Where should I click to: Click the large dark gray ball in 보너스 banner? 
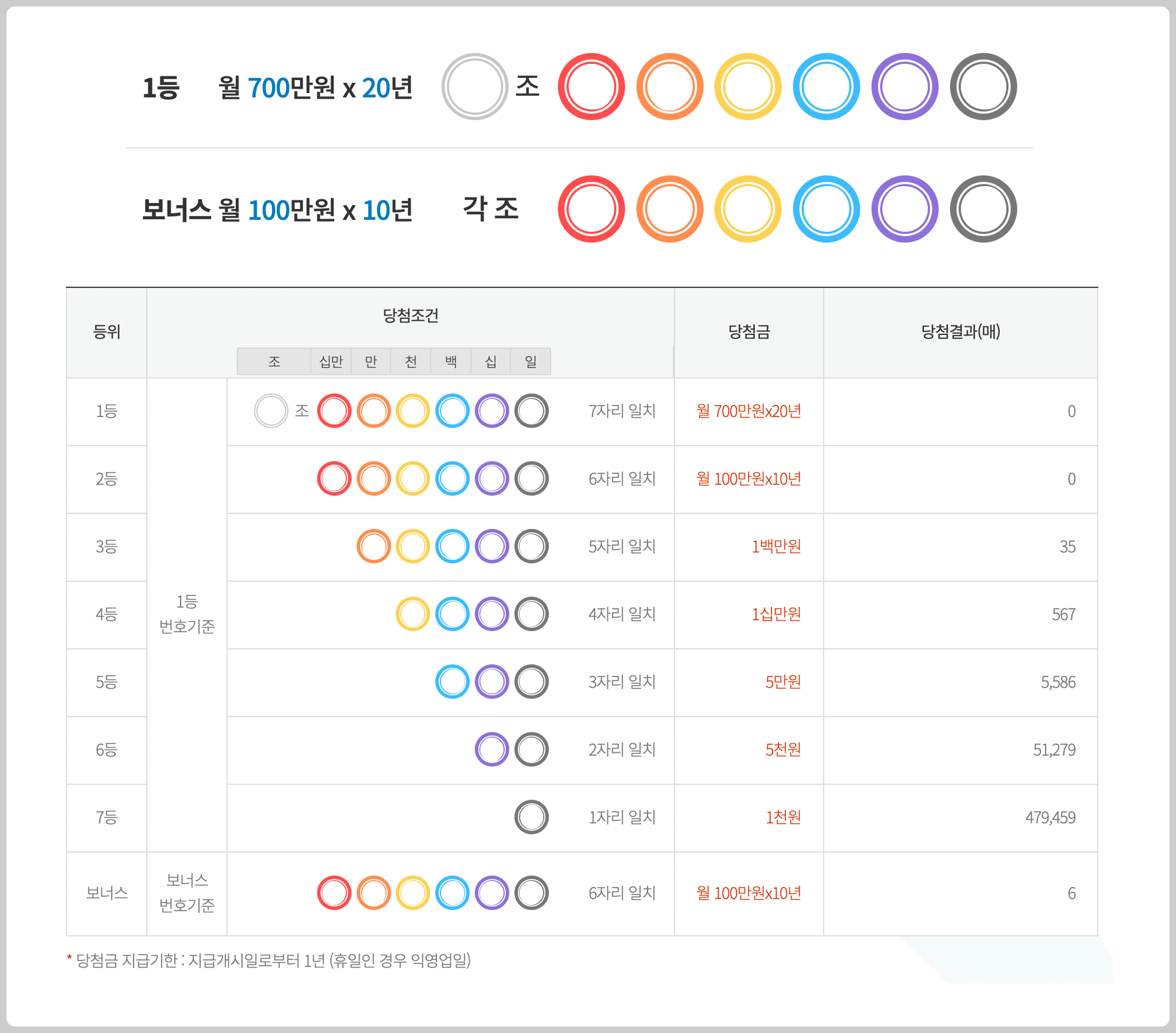pos(983,209)
